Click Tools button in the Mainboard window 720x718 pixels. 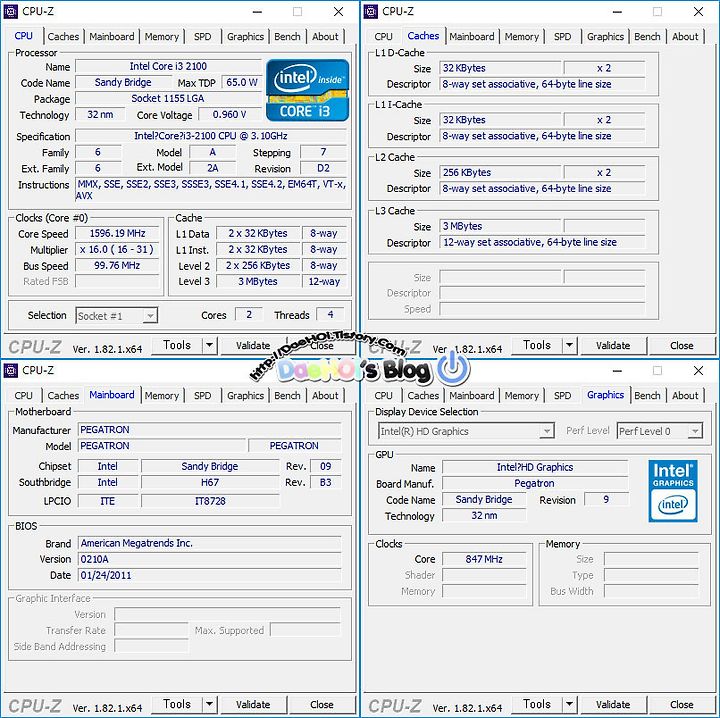[x=177, y=704]
